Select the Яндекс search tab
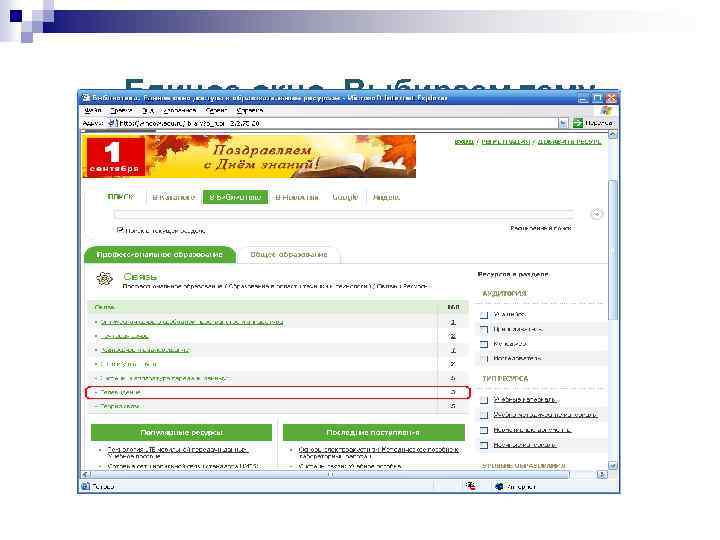Screen dimensions: 720x540 point(386,197)
